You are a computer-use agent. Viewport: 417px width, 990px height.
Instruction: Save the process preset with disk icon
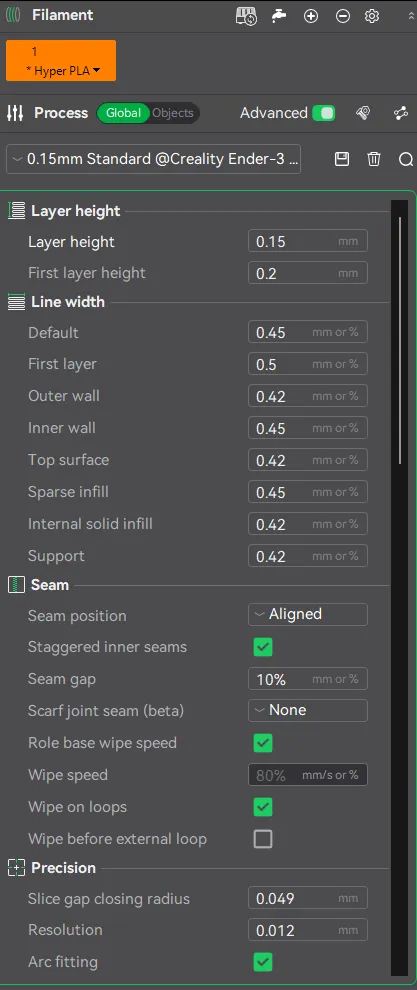pyautogui.click(x=342, y=159)
